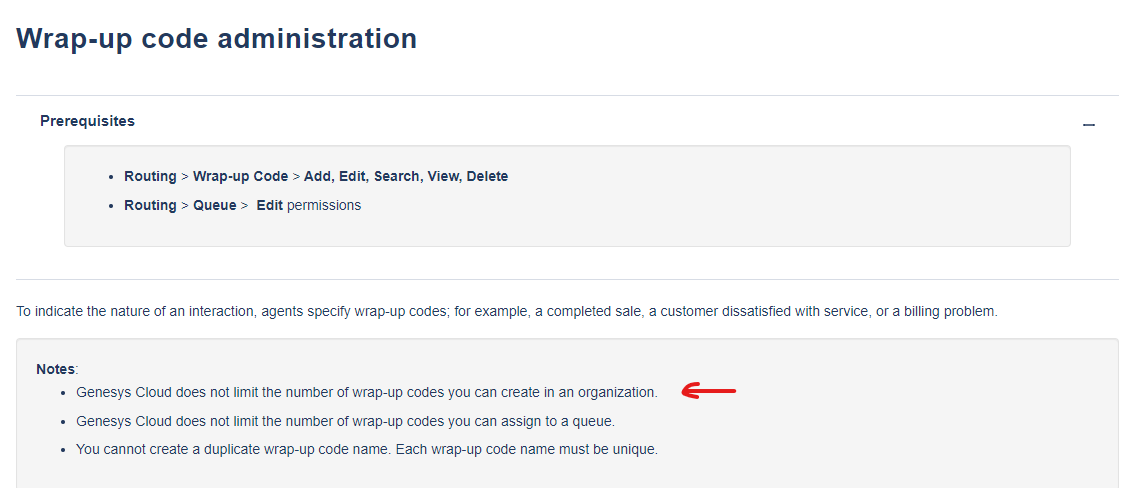Click the bold "Notes" label
Screen dimensions: 1133x488
tap(55, 369)
